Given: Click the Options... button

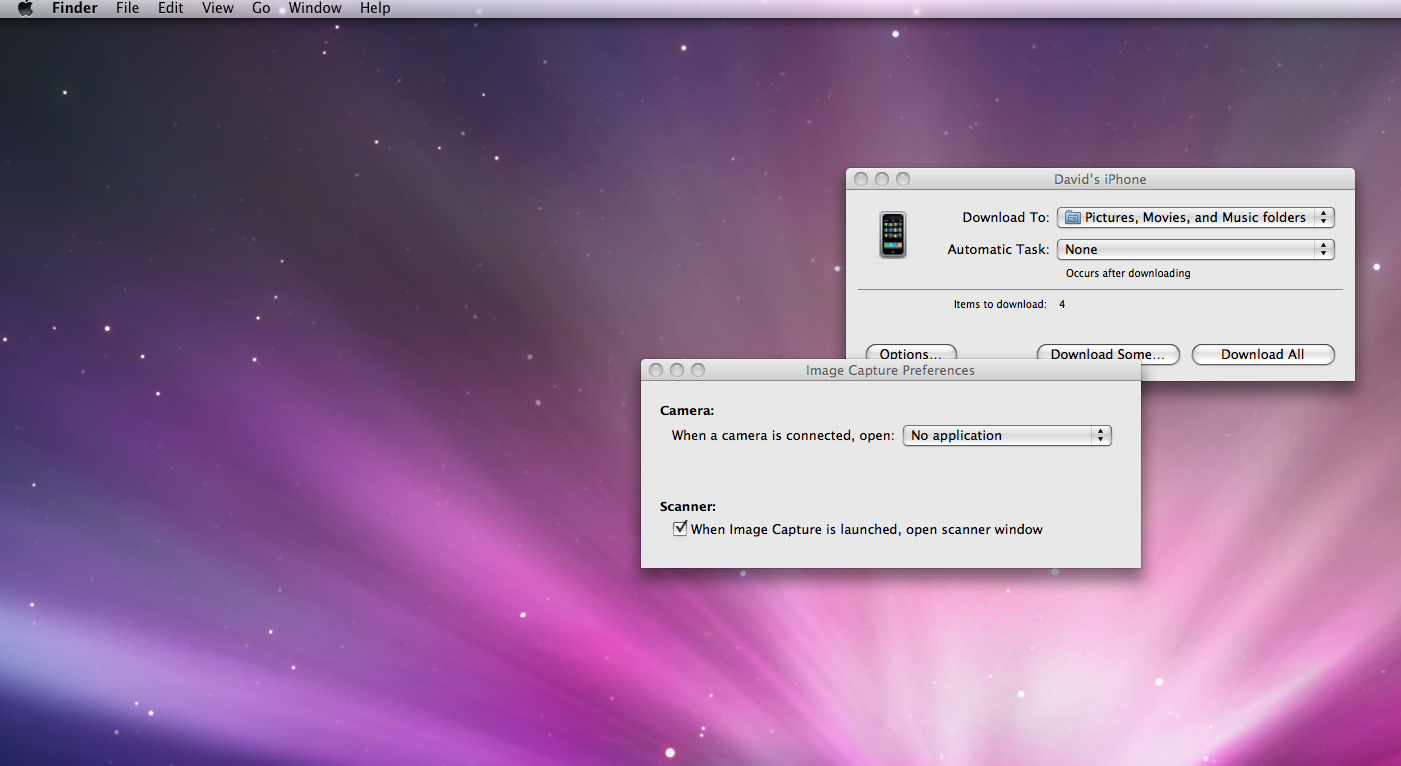Looking at the screenshot, I should (x=911, y=354).
